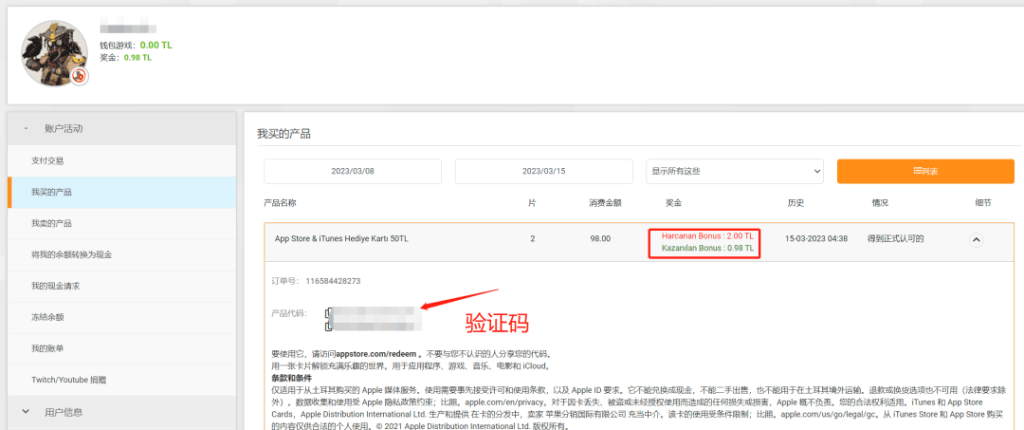Click the 条款和条件 heading
Screen dimensions: 1024x430
click(x=291, y=378)
